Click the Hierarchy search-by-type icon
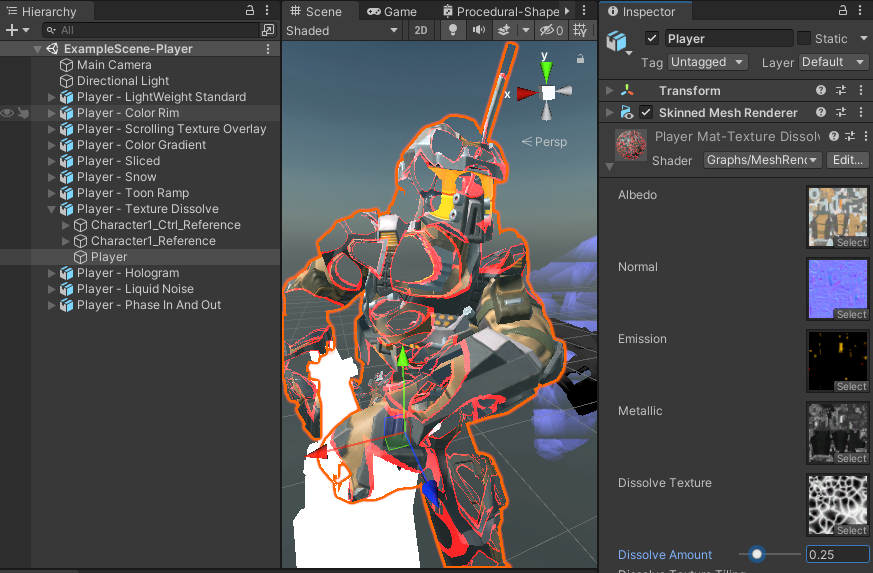 click(x=268, y=30)
